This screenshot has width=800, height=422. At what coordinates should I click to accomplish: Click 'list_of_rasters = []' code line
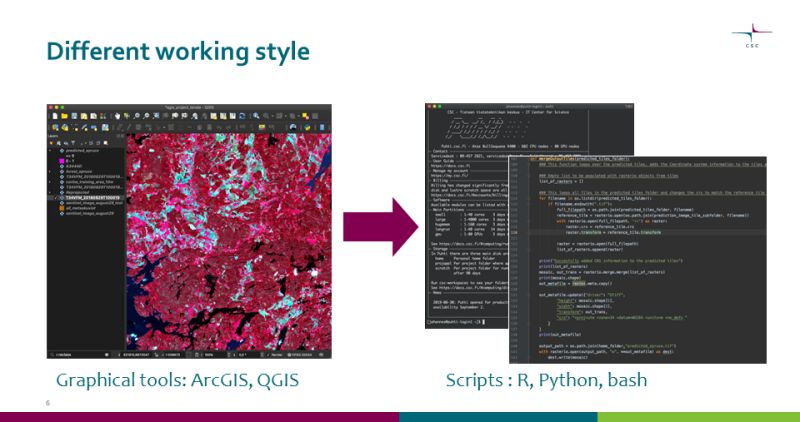(561, 181)
